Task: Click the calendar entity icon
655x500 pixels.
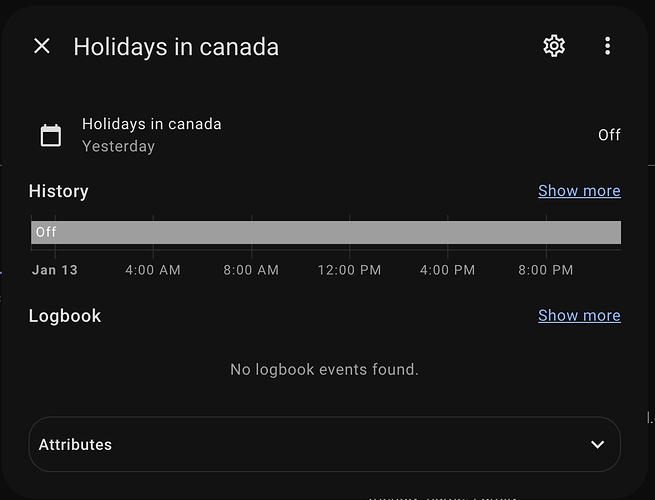Action: (51, 135)
